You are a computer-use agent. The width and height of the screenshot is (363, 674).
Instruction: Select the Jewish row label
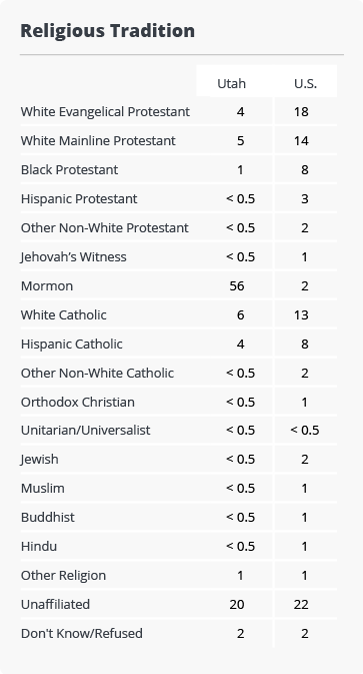pyautogui.click(x=40, y=459)
